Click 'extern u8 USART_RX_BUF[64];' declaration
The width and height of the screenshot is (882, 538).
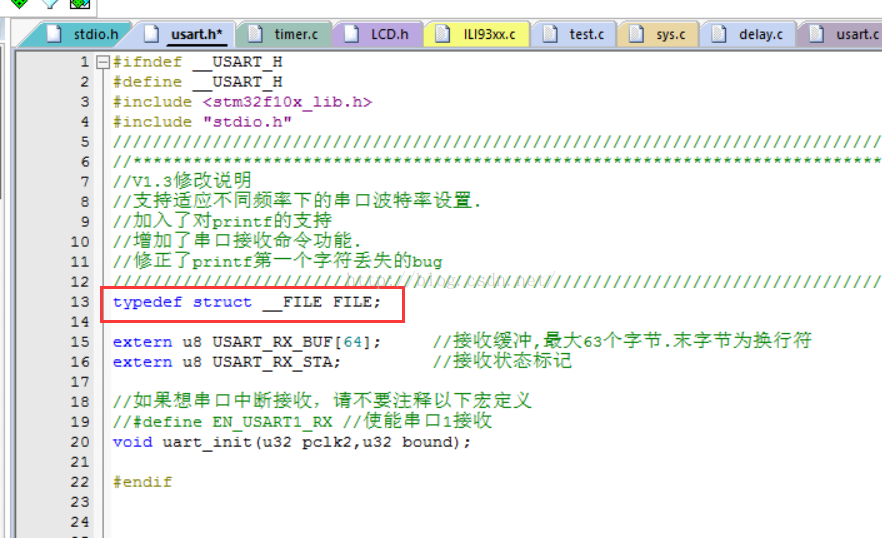point(247,342)
